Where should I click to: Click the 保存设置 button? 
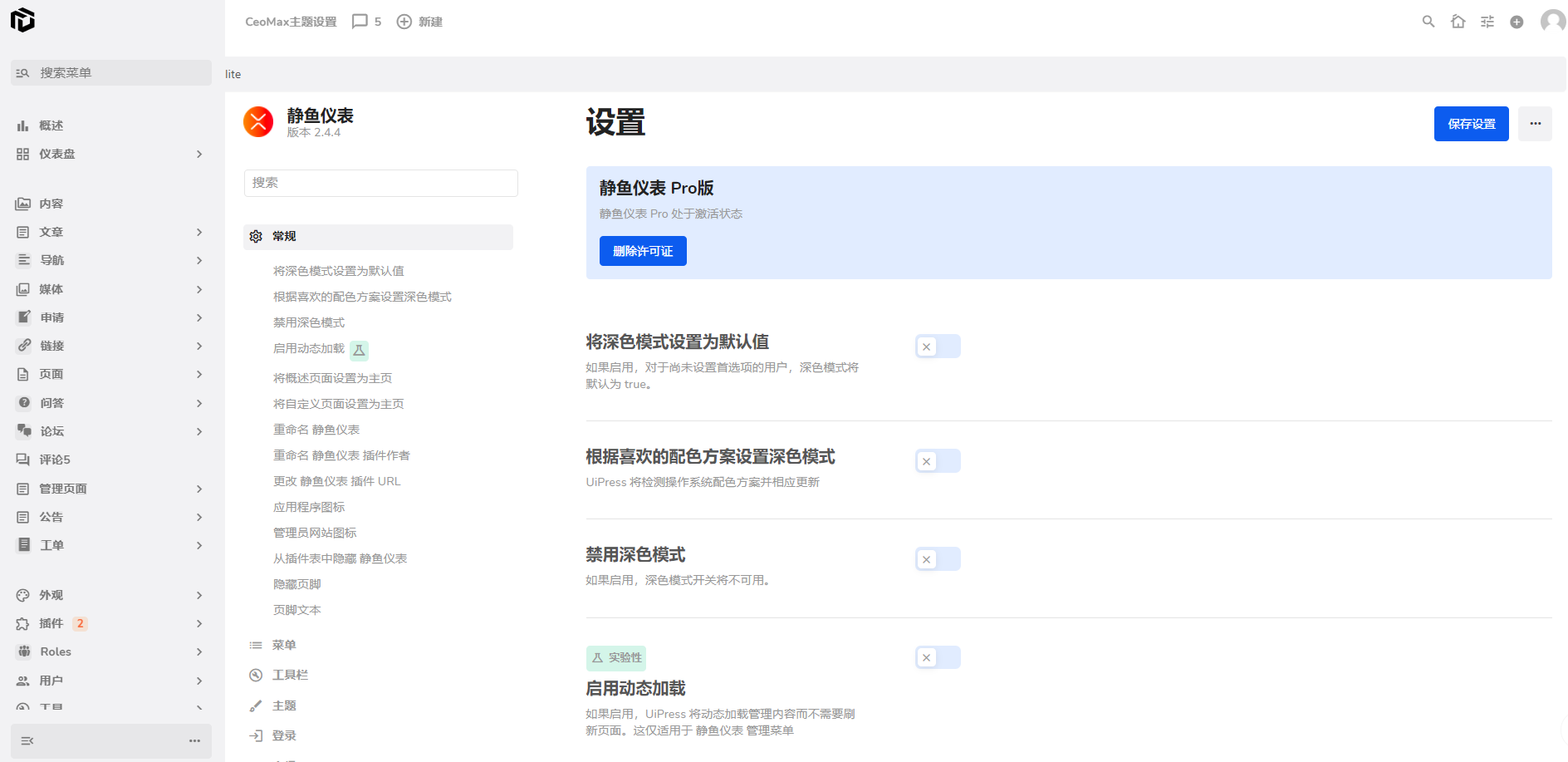1471,124
